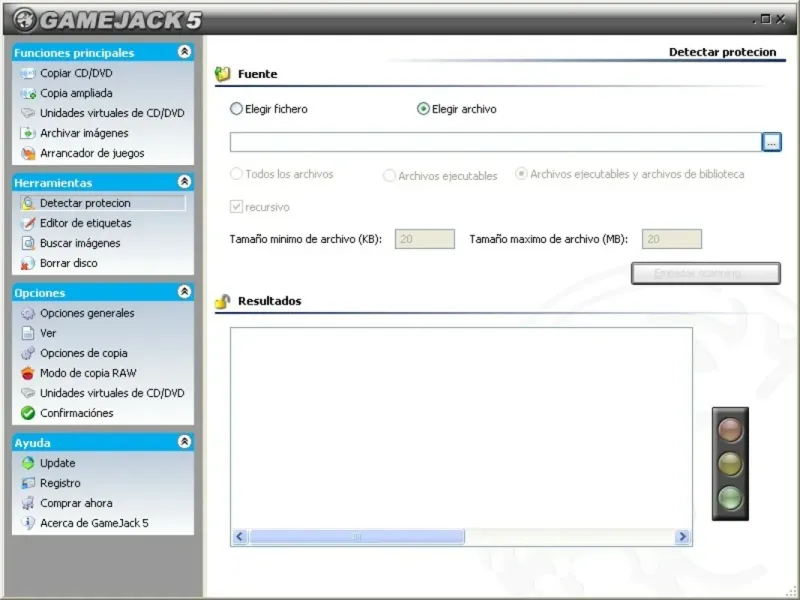Click the Copiar CD/DVD icon
The height and width of the screenshot is (600, 800).
28,73
